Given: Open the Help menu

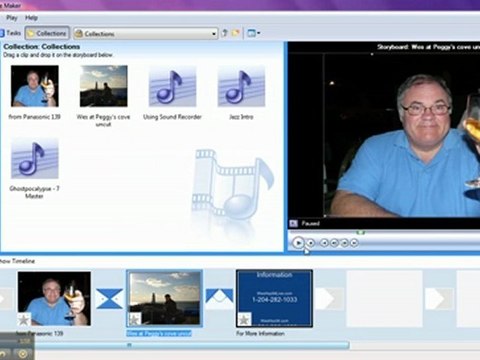Looking at the screenshot, I should [x=31, y=18].
